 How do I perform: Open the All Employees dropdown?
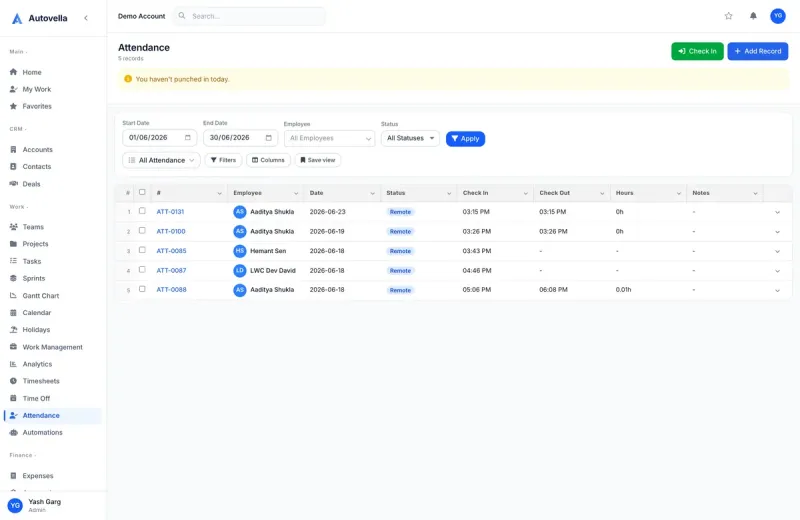coord(329,138)
